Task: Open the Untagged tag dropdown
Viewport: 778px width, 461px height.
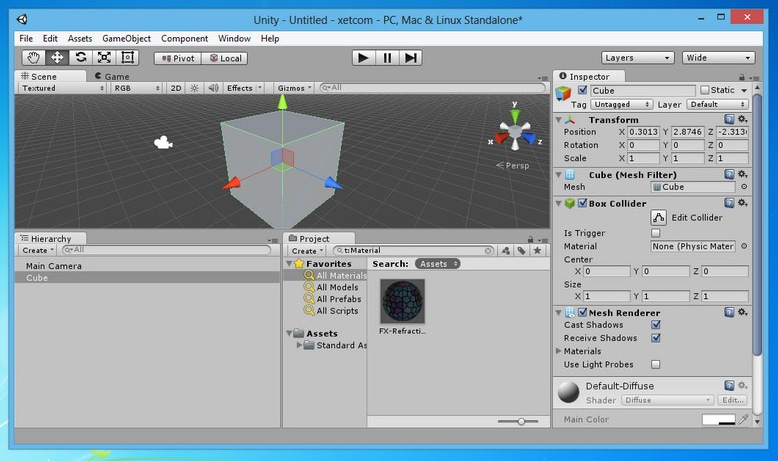Action: coord(621,104)
